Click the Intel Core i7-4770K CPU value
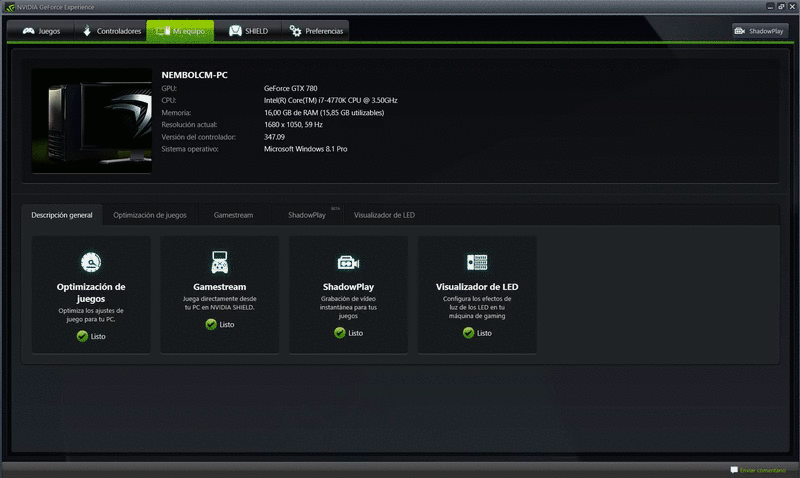The height and width of the screenshot is (478, 800). tap(331, 100)
